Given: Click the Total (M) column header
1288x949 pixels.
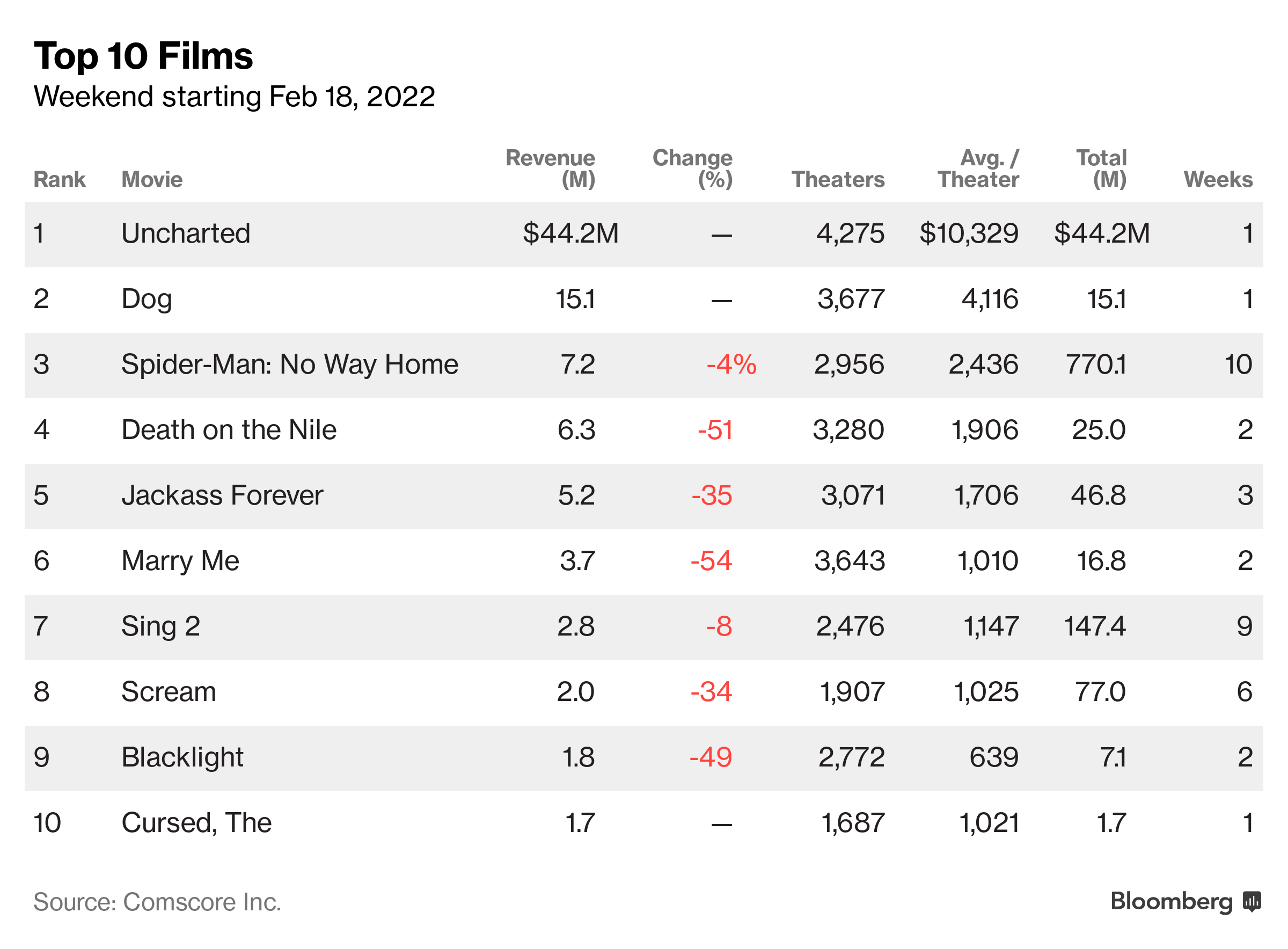Looking at the screenshot, I should pyautogui.click(x=1101, y=169).
